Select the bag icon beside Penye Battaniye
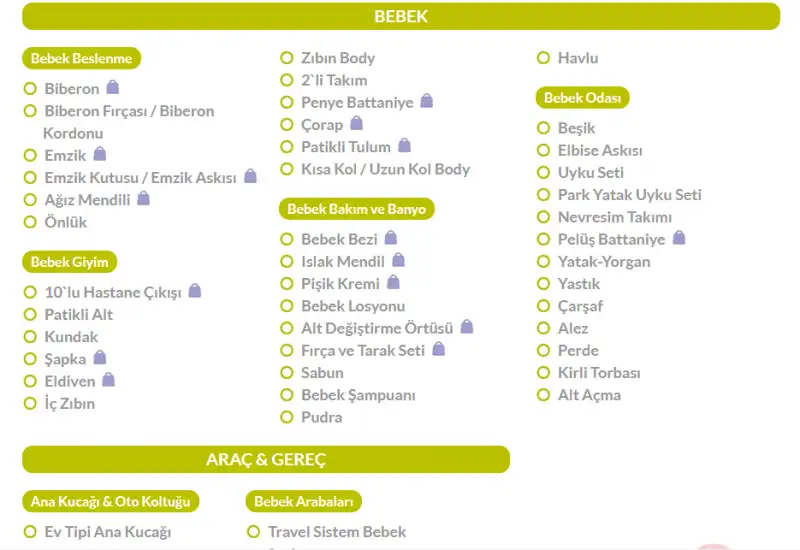The width and height of the screenshot is (800, 550). [427, 101]
